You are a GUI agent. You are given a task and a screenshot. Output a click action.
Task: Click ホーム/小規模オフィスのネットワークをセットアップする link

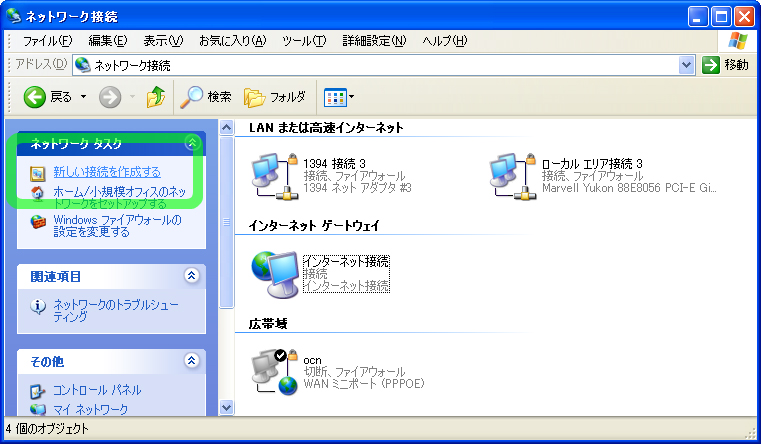pos(119,197)
